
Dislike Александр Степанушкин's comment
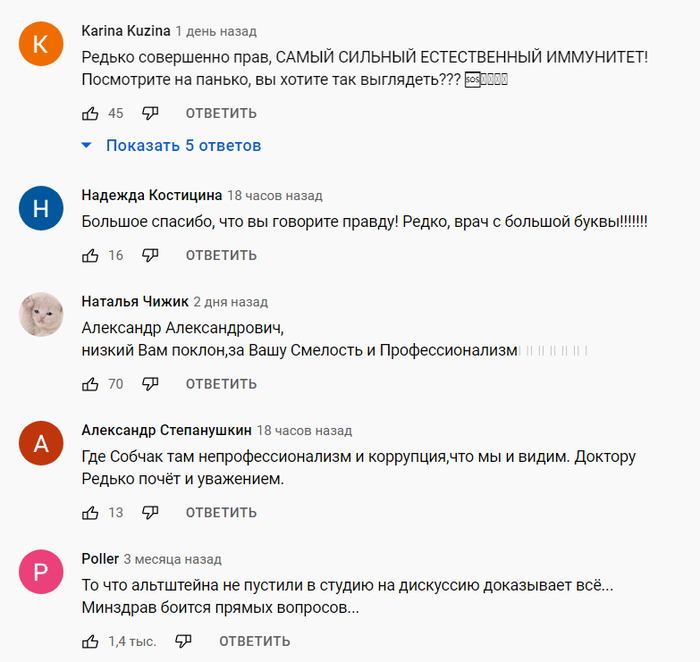coord(150,512)
